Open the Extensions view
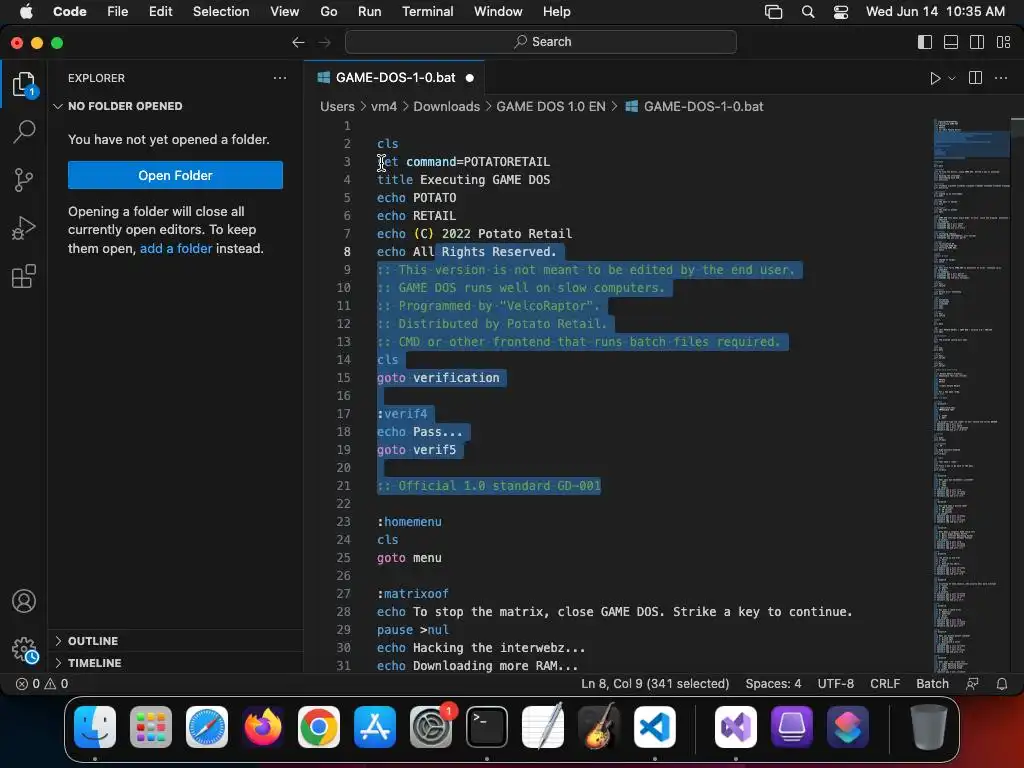The width and height of the screenshot is (1024, 768). click(24, 276)
